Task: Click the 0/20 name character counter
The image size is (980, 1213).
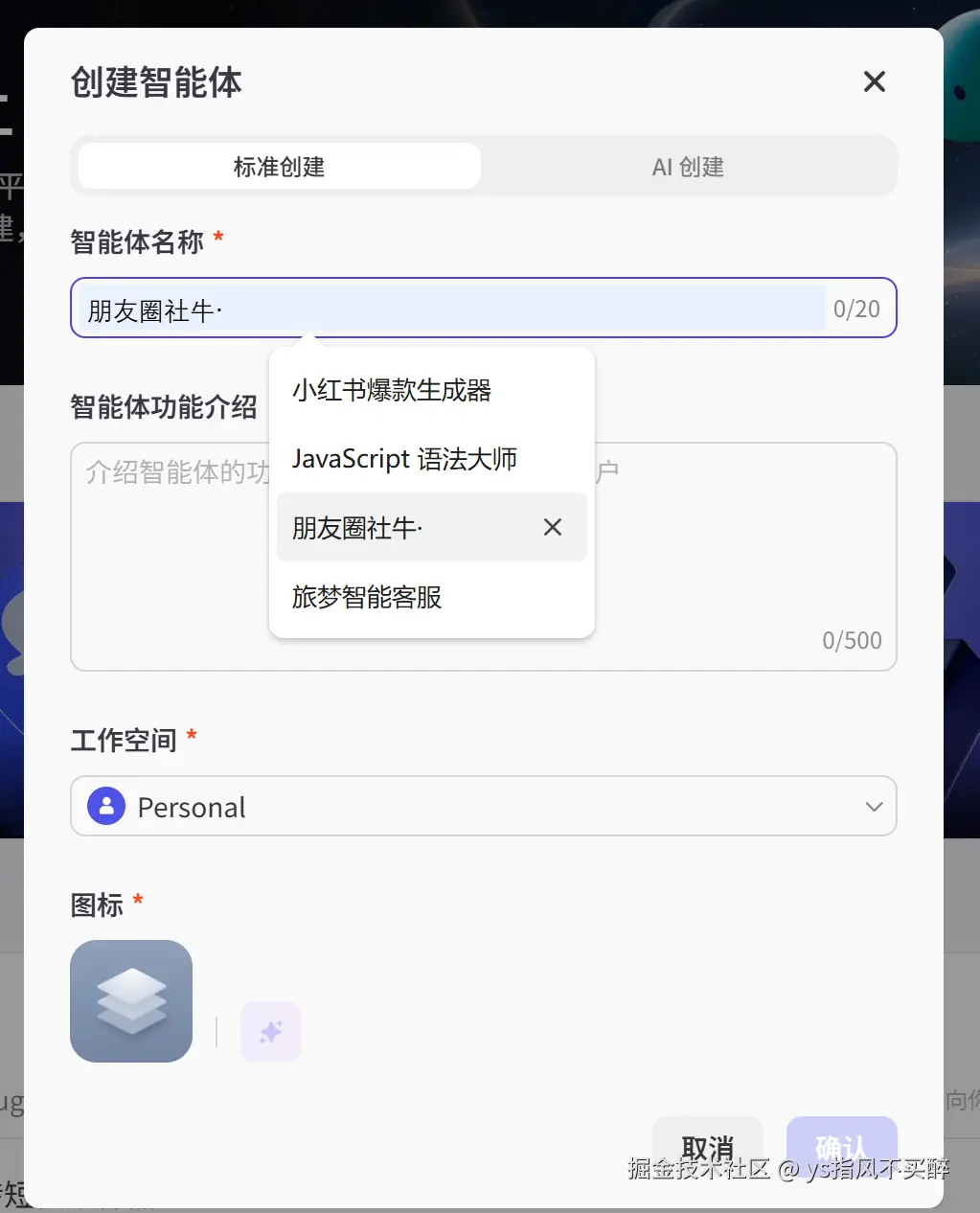Action: tap(856, 309)
